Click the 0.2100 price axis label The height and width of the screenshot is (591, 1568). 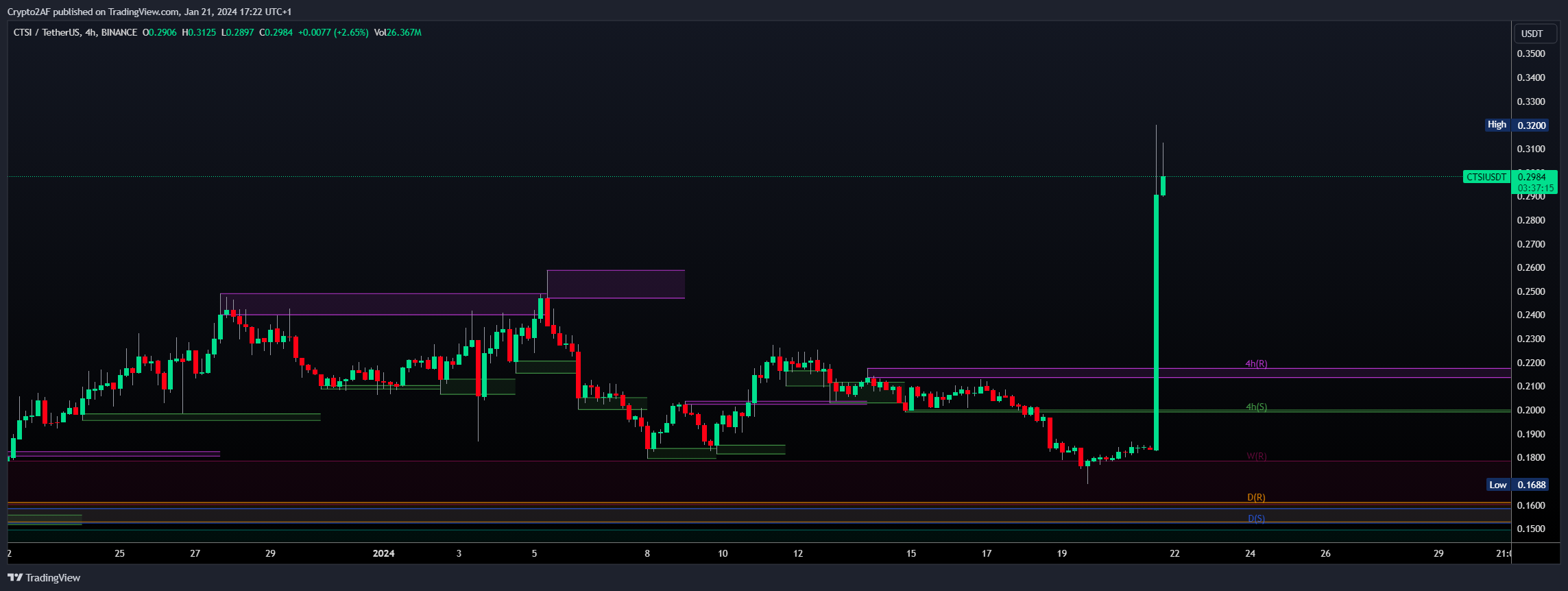click(1531, 386)
